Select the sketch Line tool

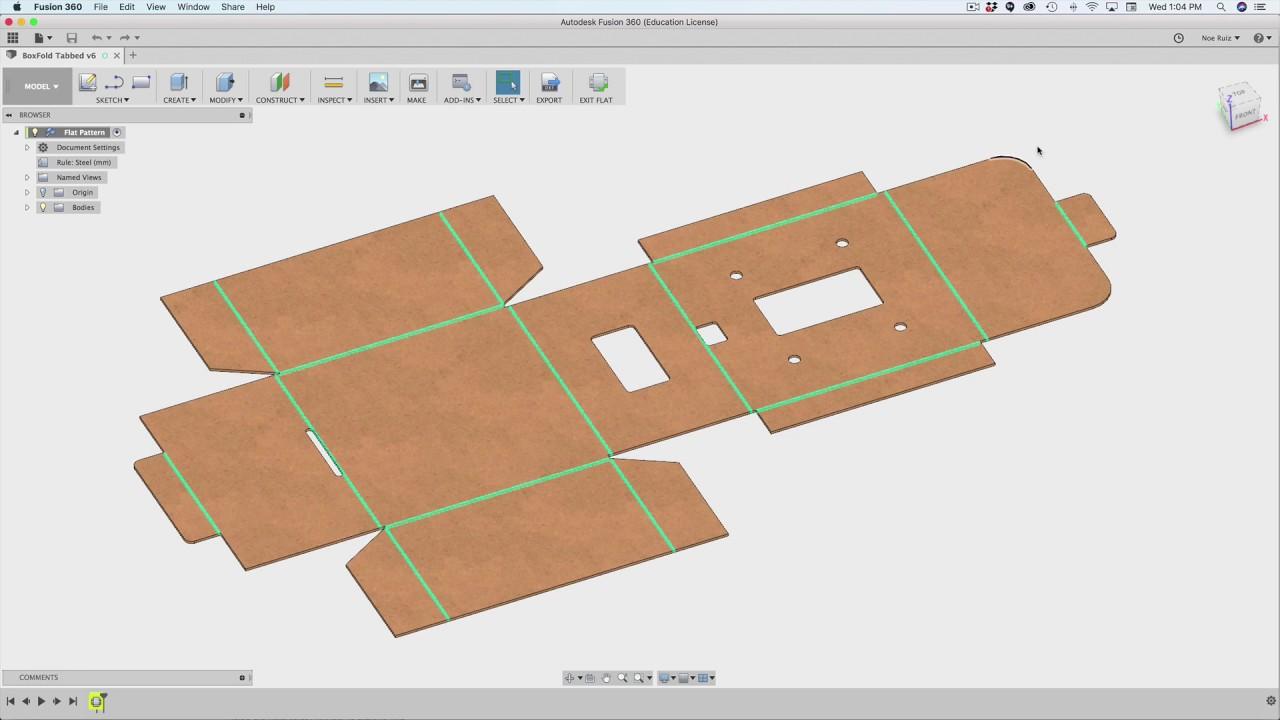click(114, 82)
